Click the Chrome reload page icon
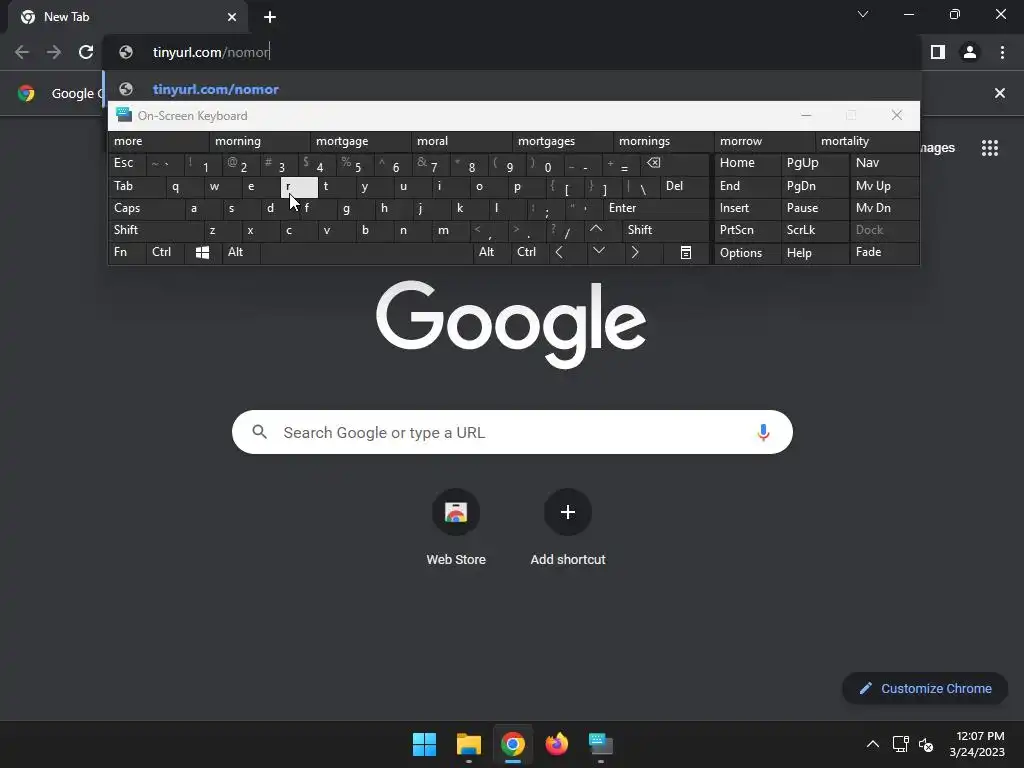Image resolution: width=1024 pixels, height=768 pixels. tap(86, 52)
